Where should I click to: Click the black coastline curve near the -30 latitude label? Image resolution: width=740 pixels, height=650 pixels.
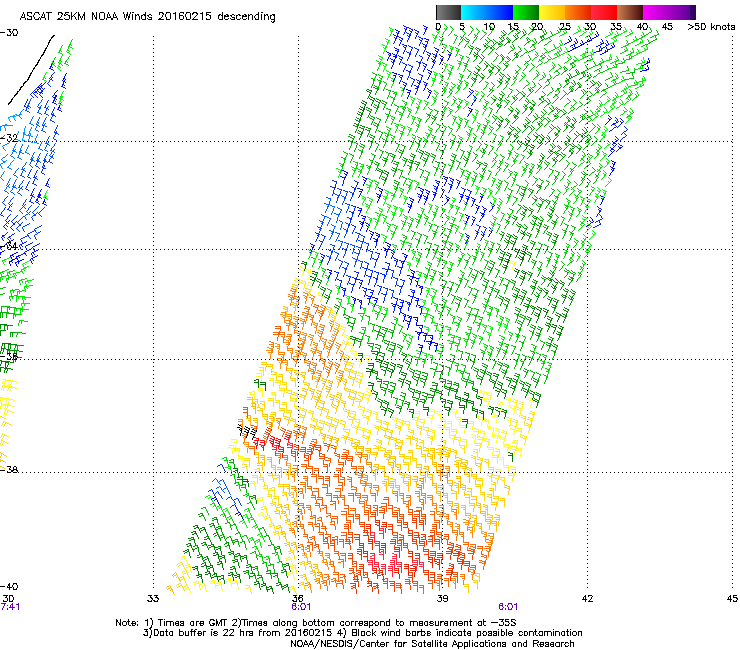pyautogui.click(x=31, y=69)
